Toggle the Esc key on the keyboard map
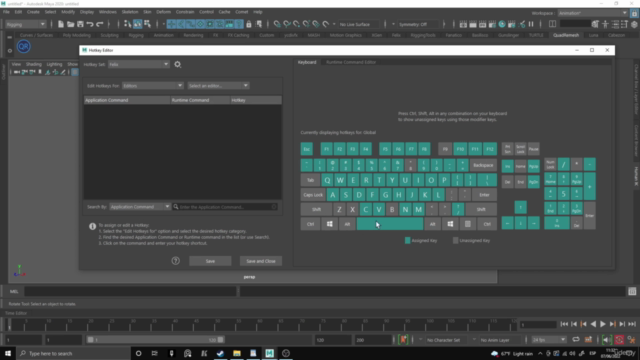The height and width of the screenshot is (360, 640). (307, 149)
